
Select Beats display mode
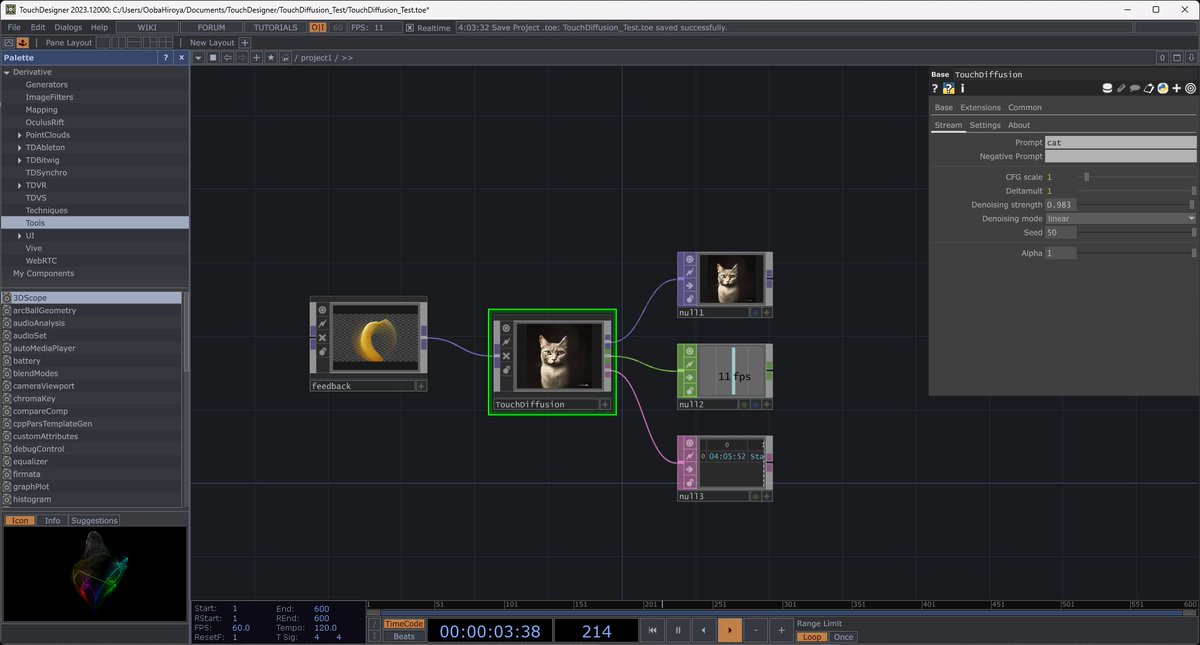tap(404, 636)
